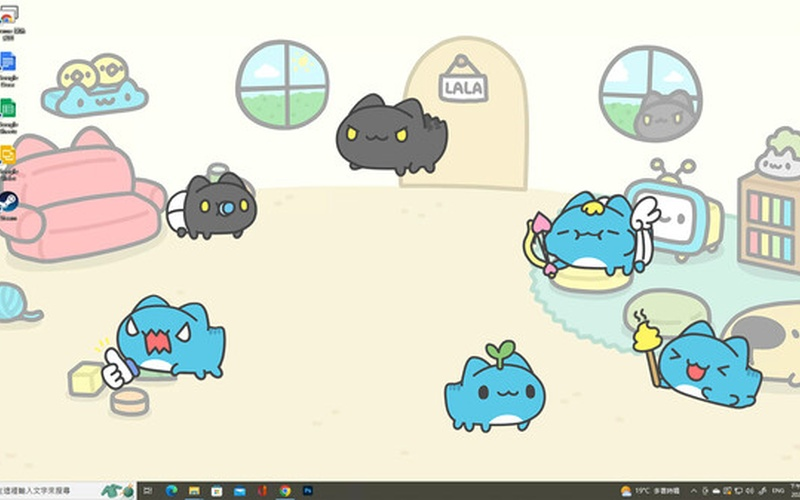This screenshot has height=500, width=800.
Task: Open the Mail app from the taskbar
Action: click(240, 491)
